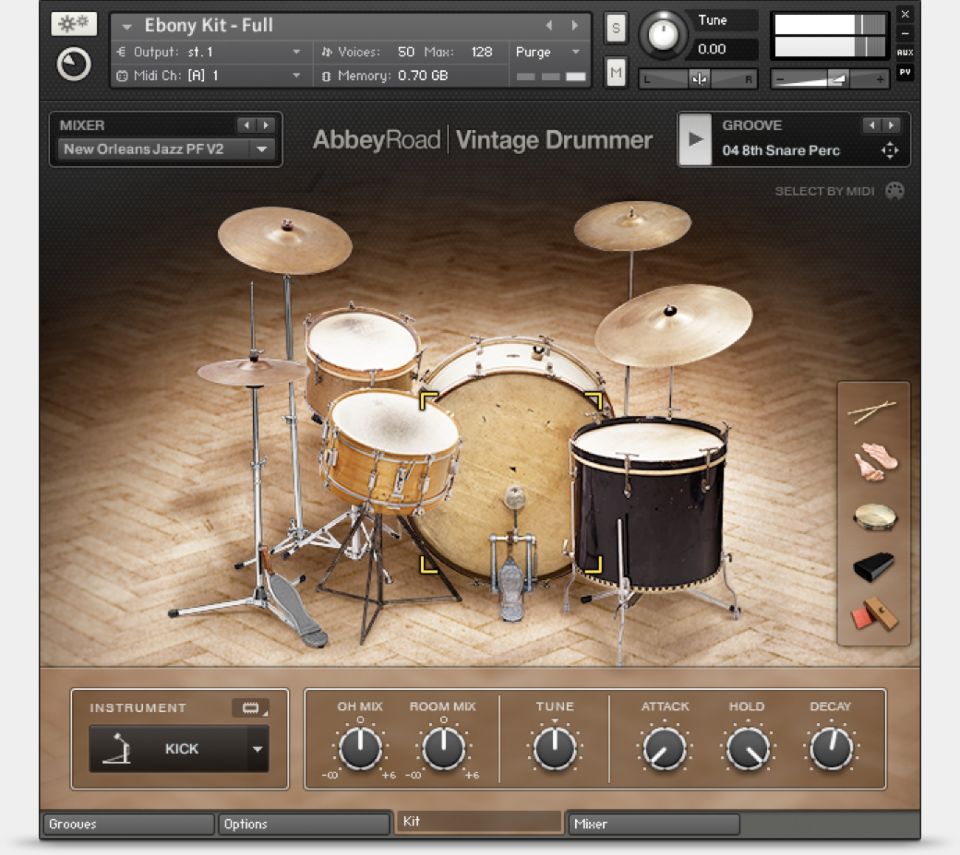This screenshot has height=855, width=960.
Task: Play the 04 8th Snare Perc groove
Action: coord(695,139)
